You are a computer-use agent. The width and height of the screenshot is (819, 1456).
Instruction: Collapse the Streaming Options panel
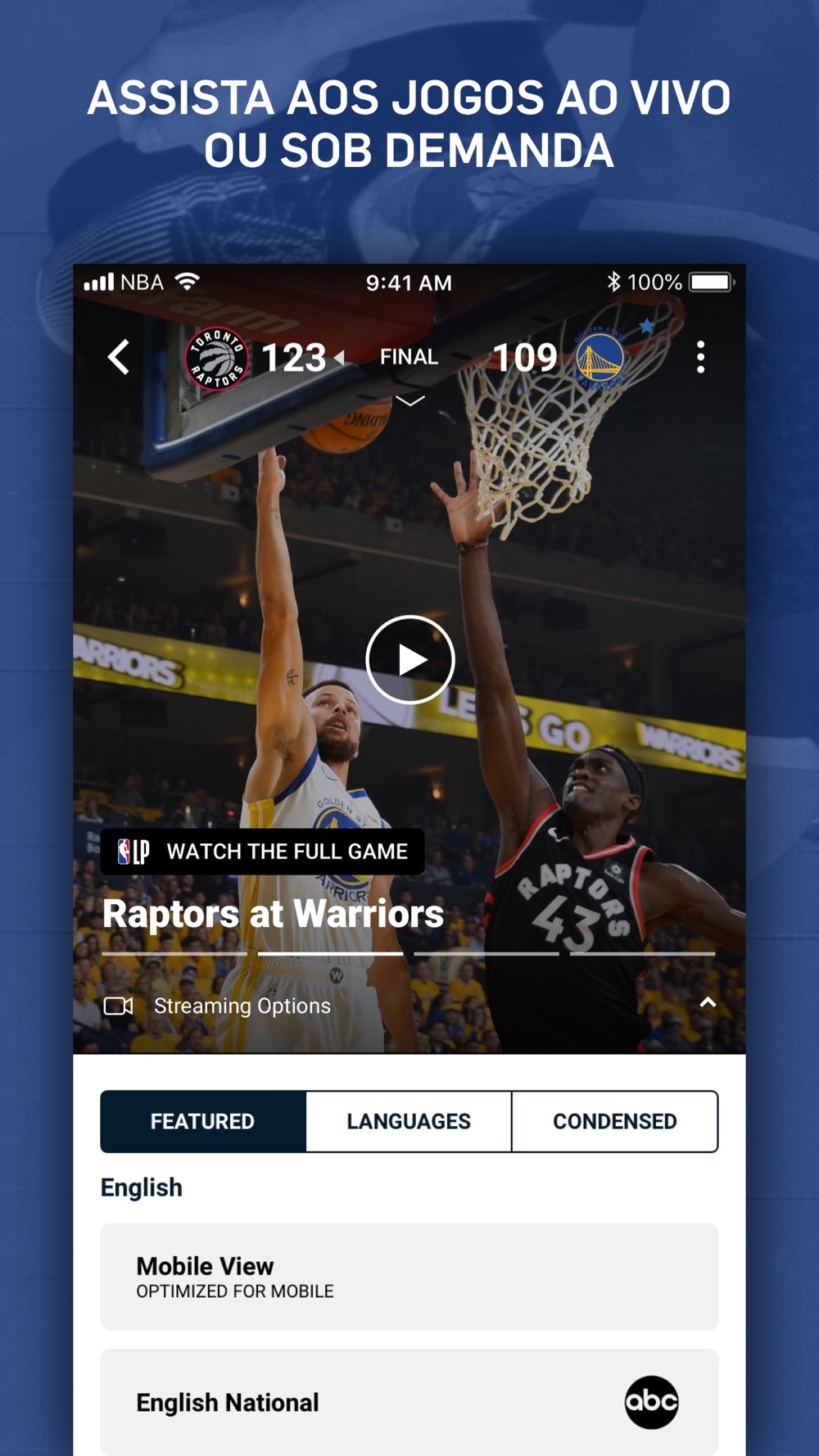pos(708,1002)
